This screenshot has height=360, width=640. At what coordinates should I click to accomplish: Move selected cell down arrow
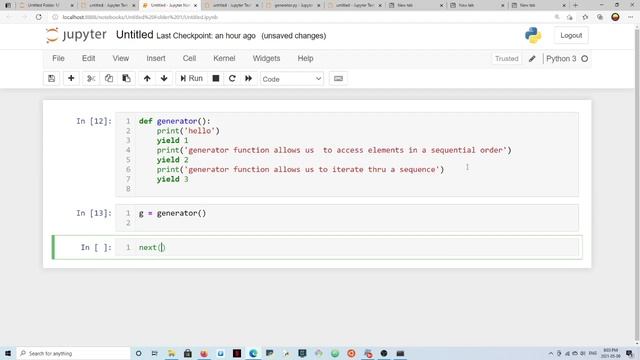(164, 78)
